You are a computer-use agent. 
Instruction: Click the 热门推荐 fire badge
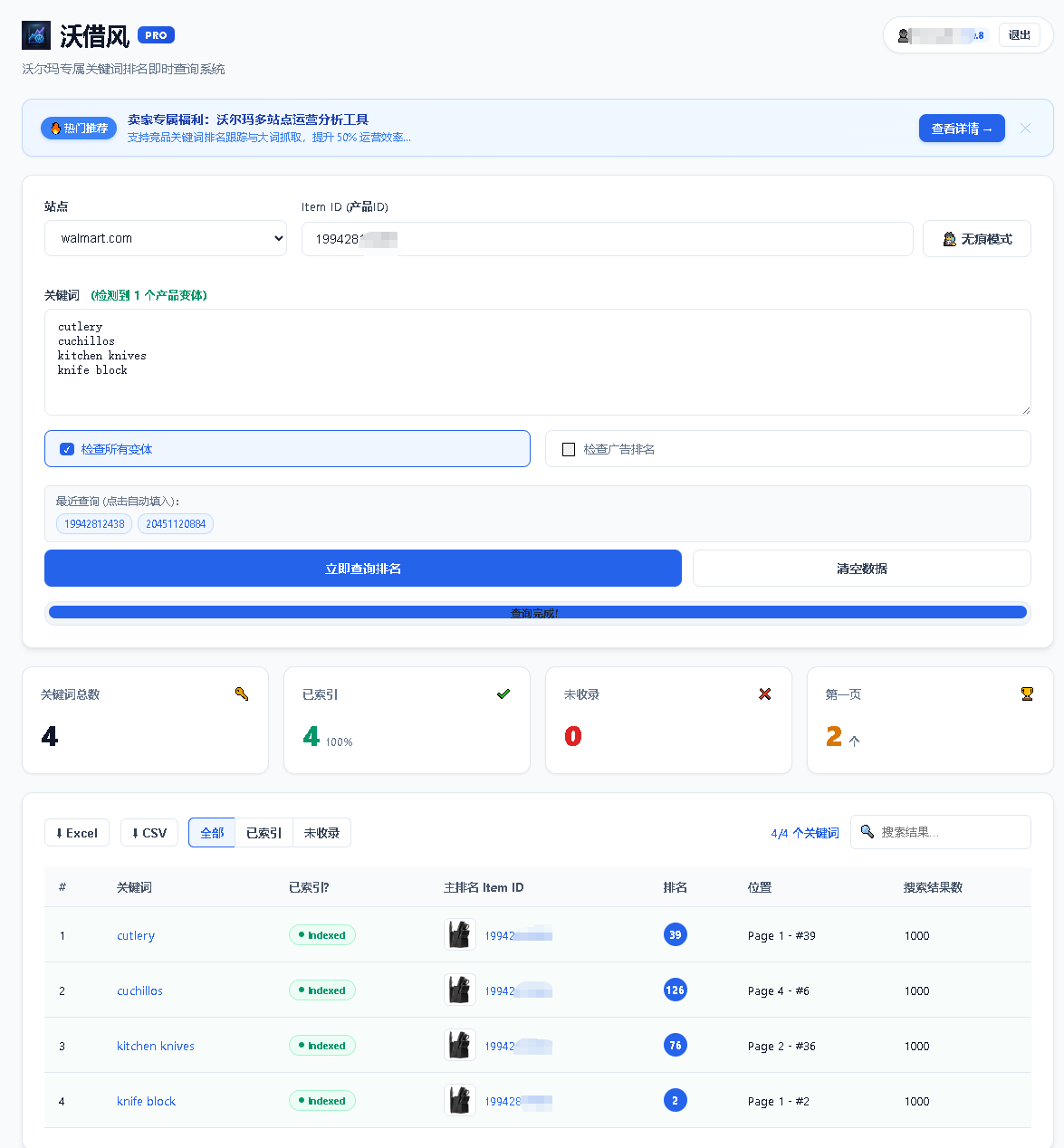click(x=79, y=129)
